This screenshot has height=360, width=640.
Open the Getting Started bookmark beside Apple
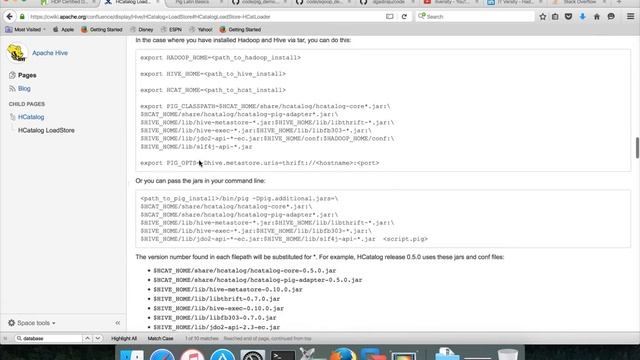[102, 29]
